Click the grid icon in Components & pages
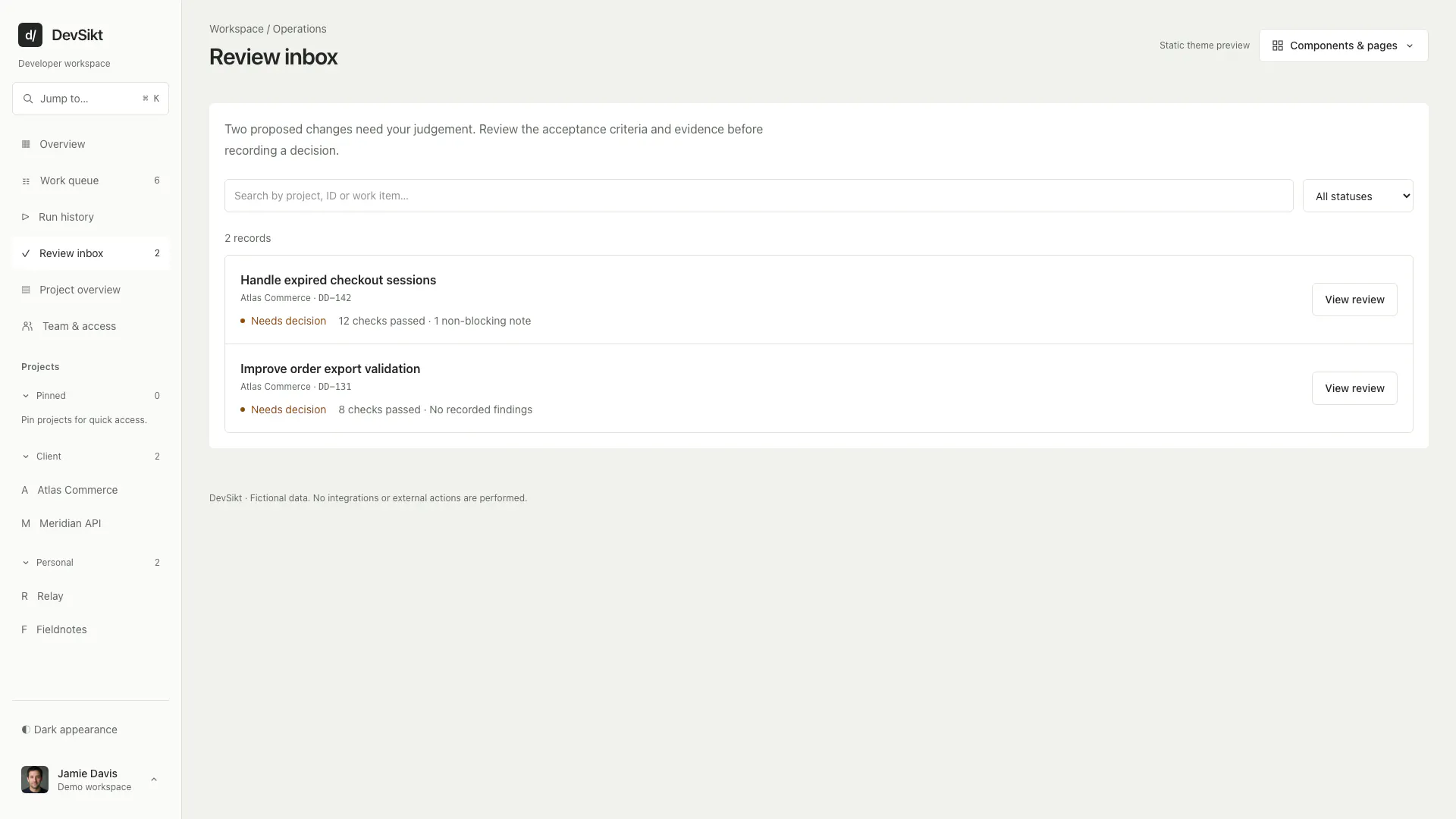This screenshot has width=1456, height=819. pyautogui.click(x=1278, y=45)
